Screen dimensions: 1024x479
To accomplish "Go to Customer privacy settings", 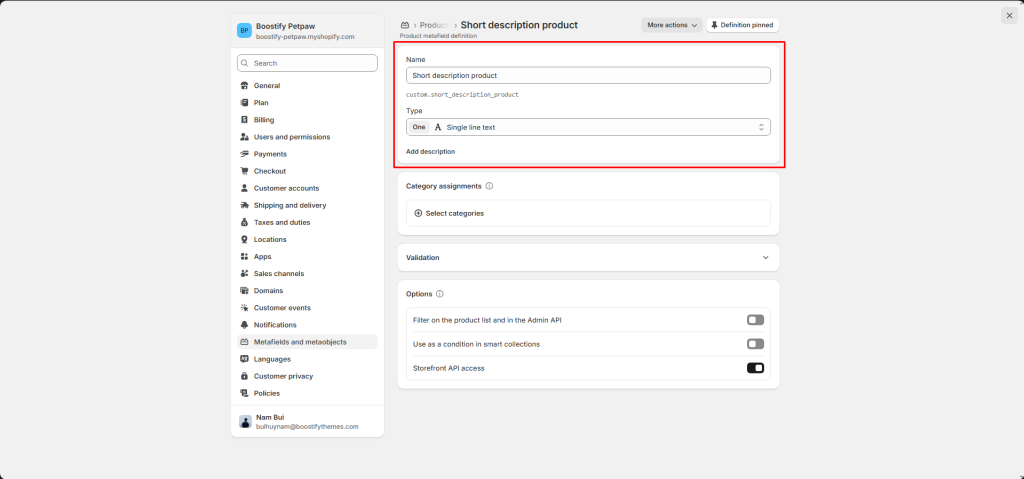I will [x=283, y=376].
